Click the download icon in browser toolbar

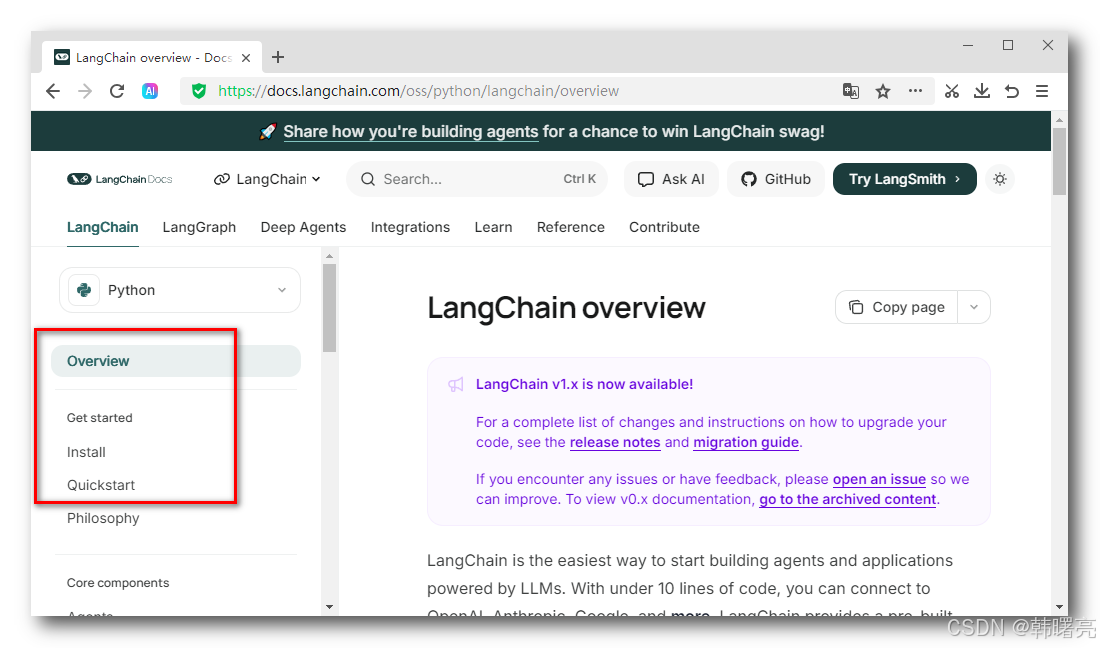click(981, 91)
